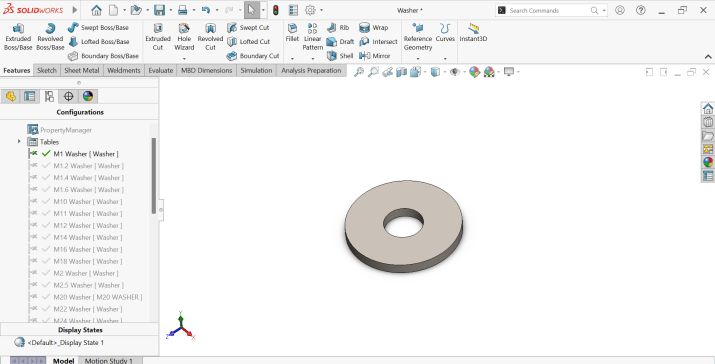Image resolution: width=715 pixels, height=364 pixels.
Task: Open the Curves dropdown arrow
Action: pos(445,59)
